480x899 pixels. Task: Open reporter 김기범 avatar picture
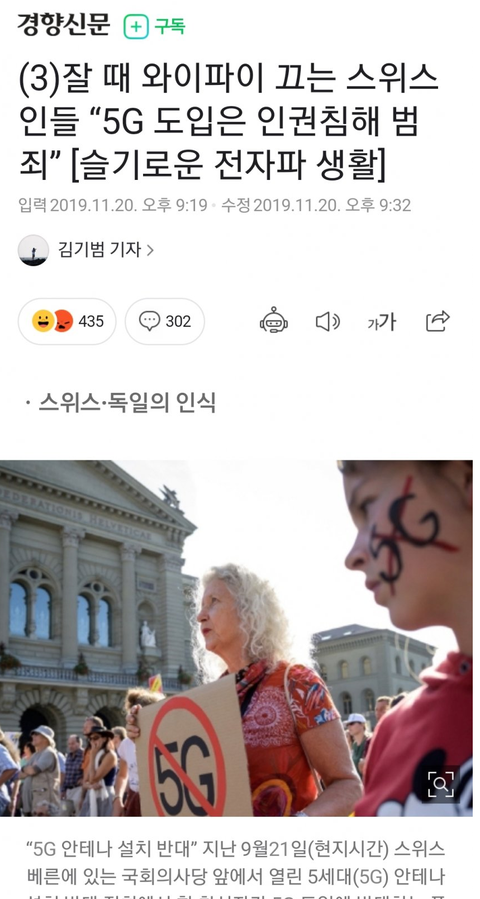pos(33,250)
